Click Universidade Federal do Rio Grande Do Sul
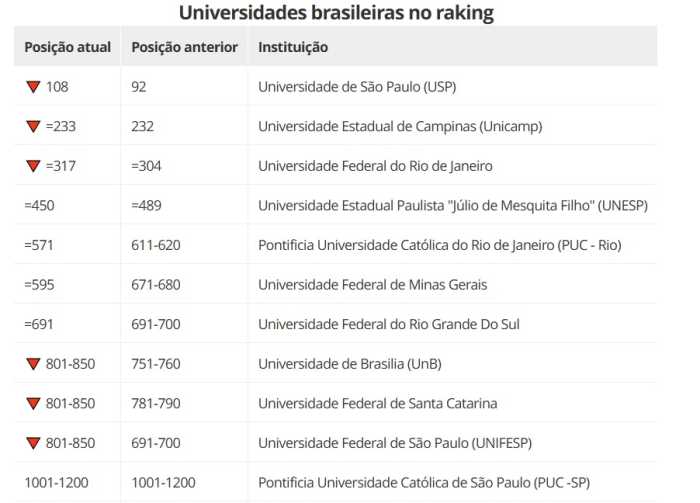This screenshot has height=503, width=700. [389, 324]
